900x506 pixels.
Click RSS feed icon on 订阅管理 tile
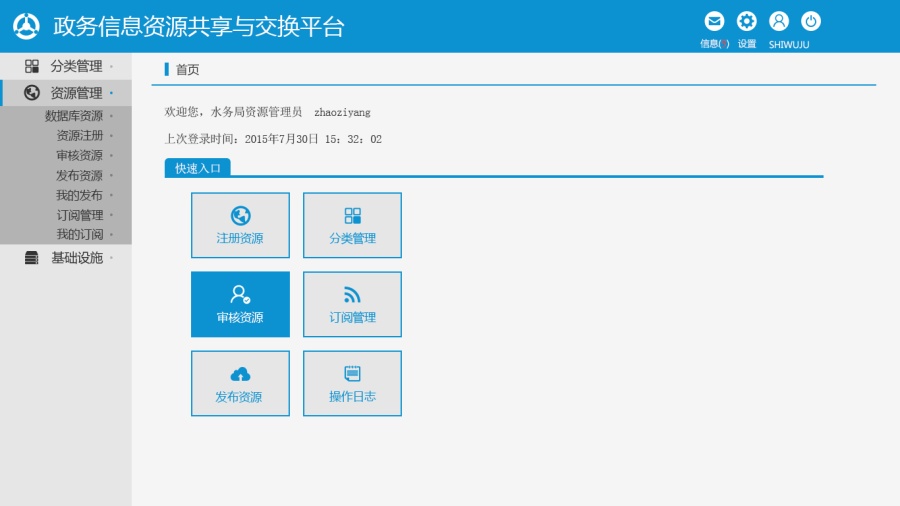[352, 295]
